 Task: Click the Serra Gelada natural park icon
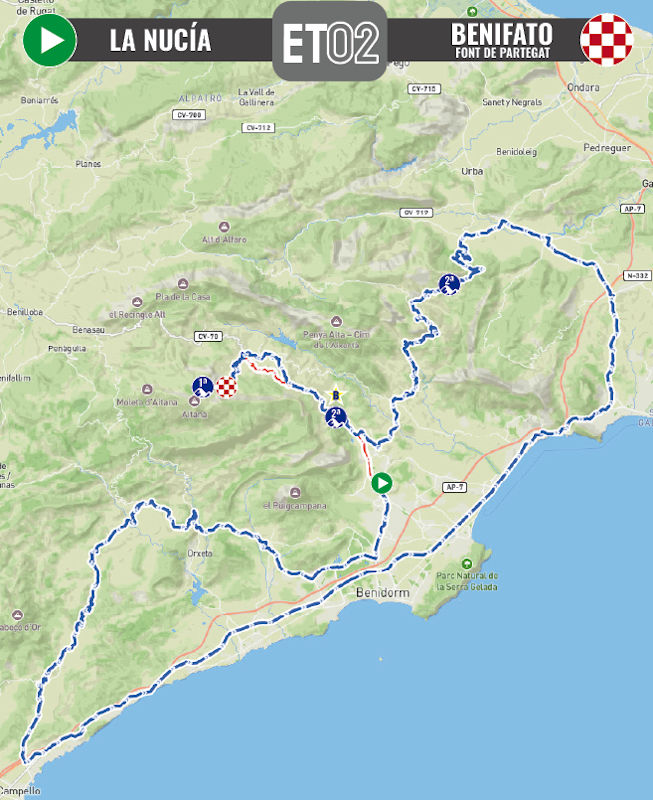click(467, 563)
